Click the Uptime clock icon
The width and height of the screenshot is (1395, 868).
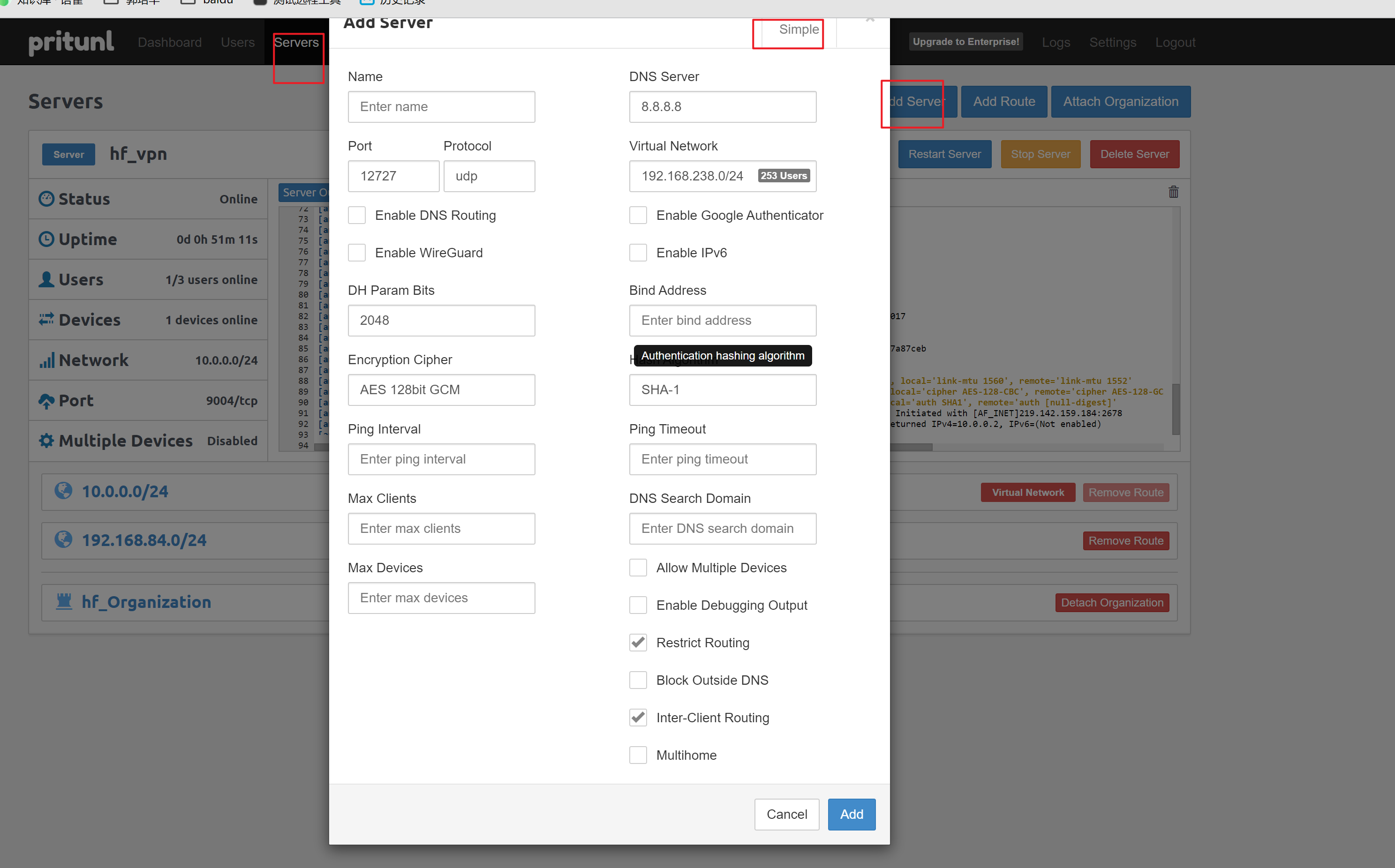(x=46, y=239)
